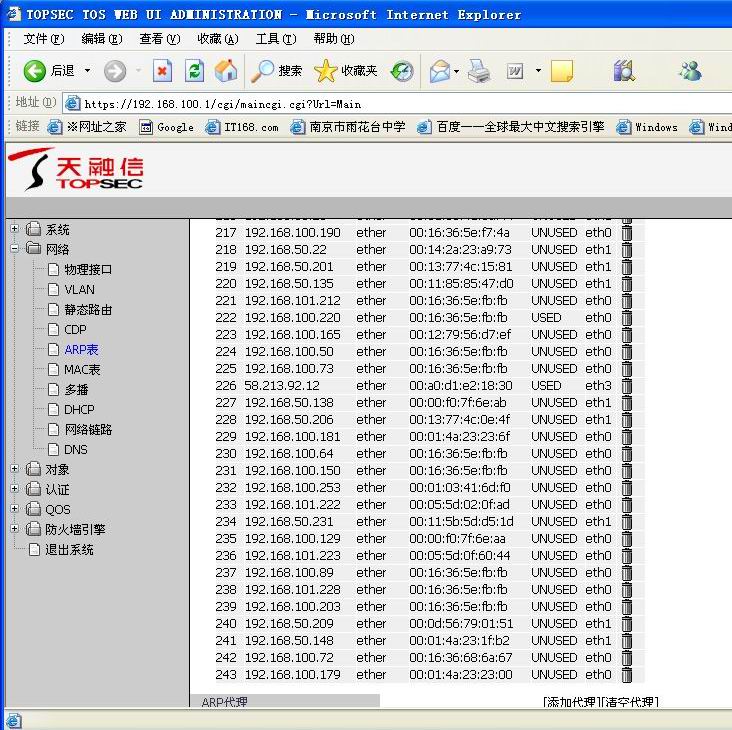732x730 pixels.
Task: Open the History toolbar icon
Action: click(402, 70)
